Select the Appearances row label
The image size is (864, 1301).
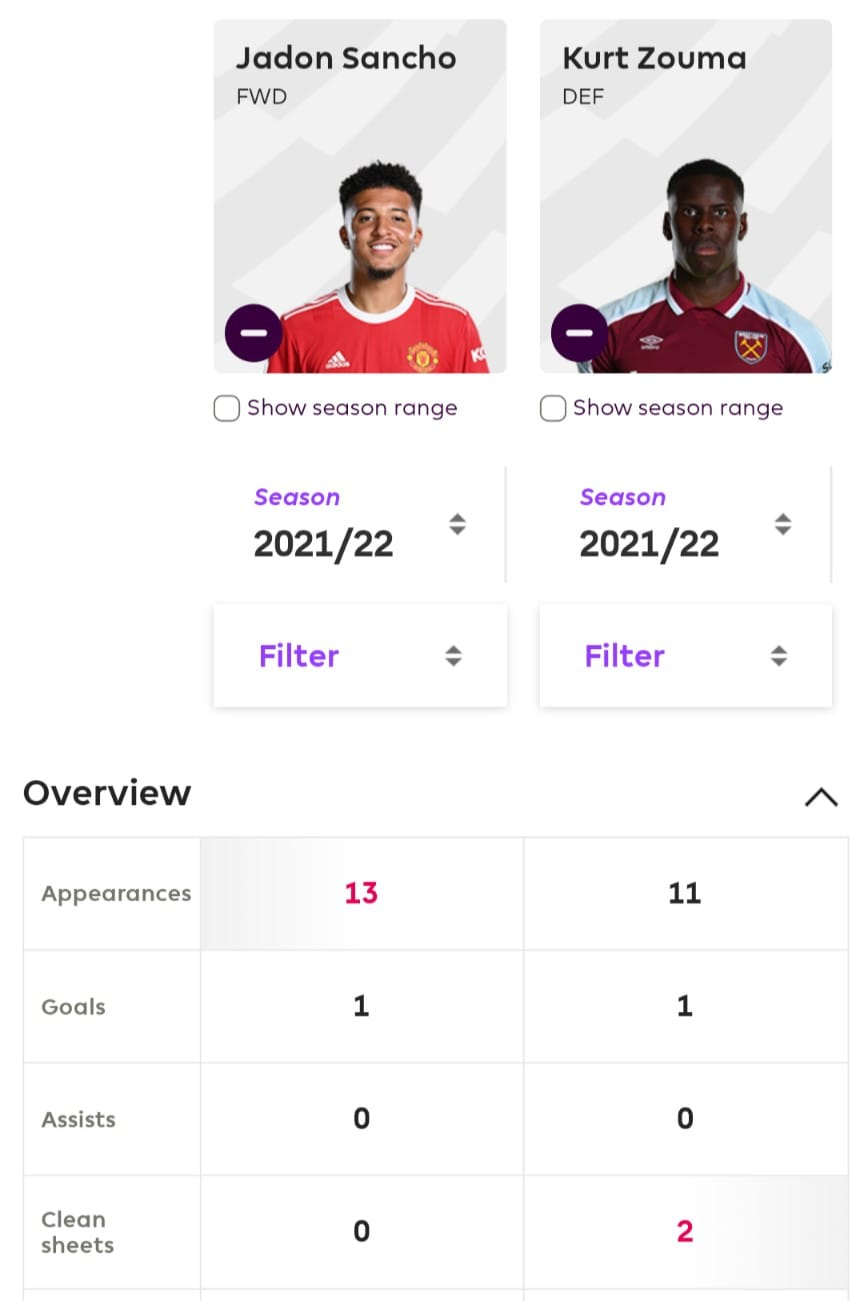[x=116, y=894]
